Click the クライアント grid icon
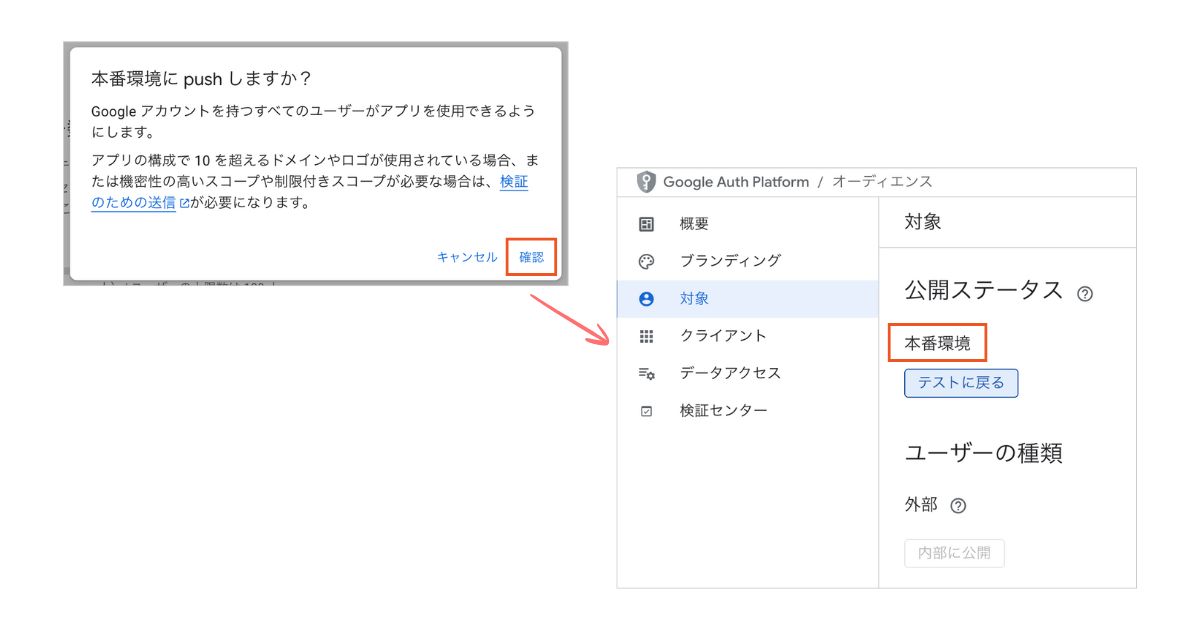 point(646,336)
